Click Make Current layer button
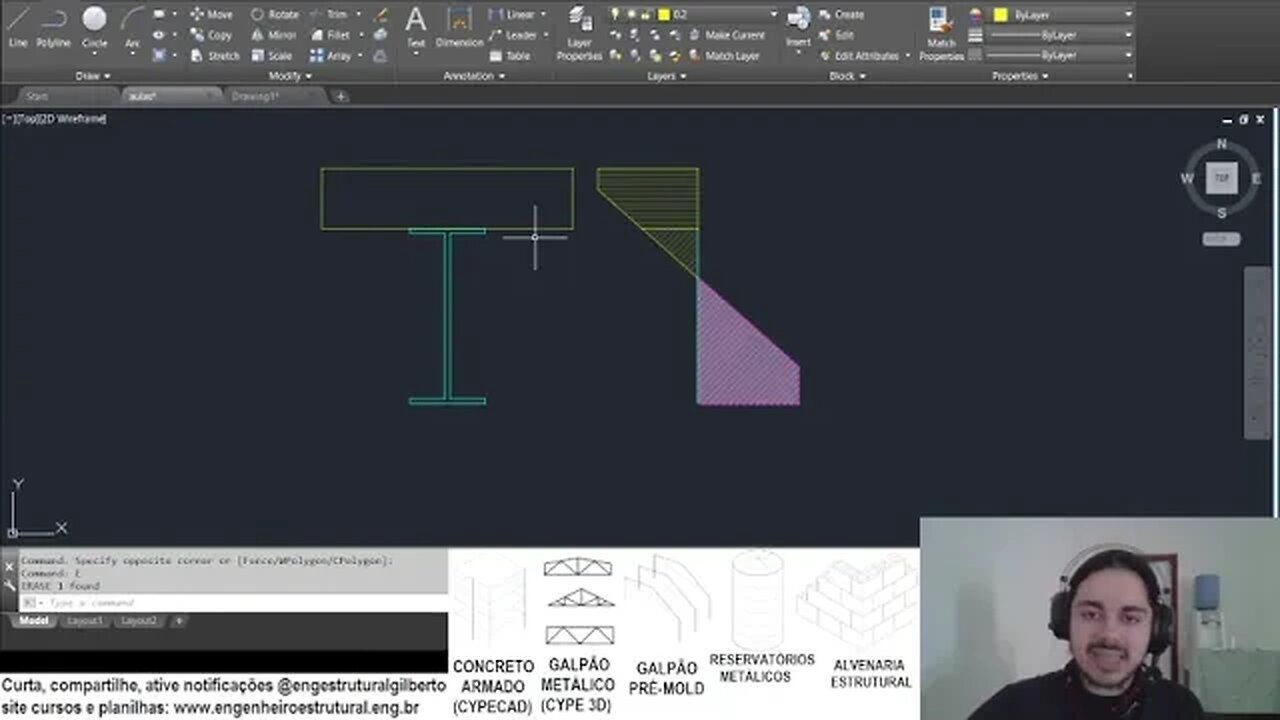The width and height of the screenshot is (1280, 720). click(x=725, y=35)
